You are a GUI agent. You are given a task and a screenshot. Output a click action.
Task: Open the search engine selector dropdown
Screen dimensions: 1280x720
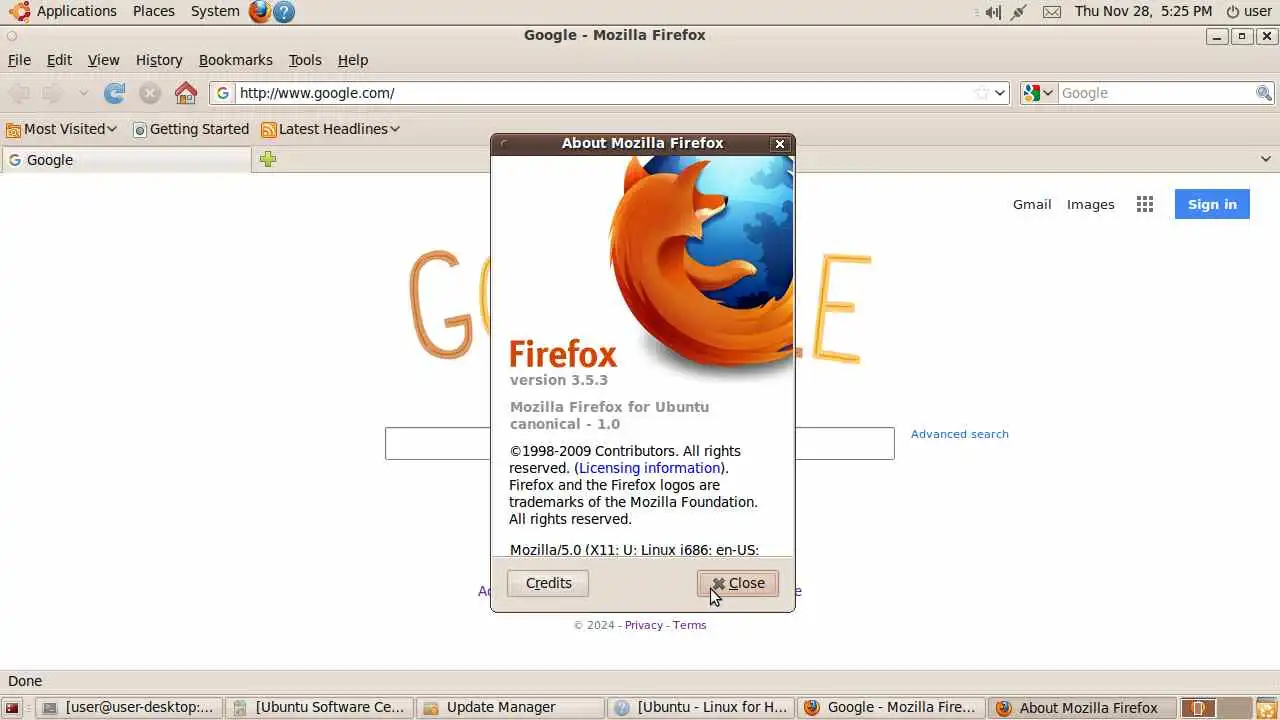[1039, 93]
